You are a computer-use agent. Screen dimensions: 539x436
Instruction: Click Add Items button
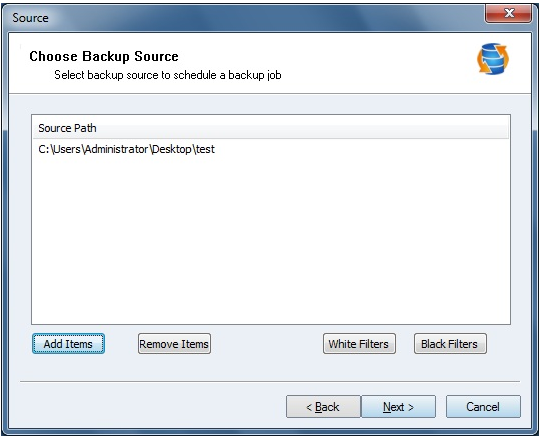pos(68,344)
